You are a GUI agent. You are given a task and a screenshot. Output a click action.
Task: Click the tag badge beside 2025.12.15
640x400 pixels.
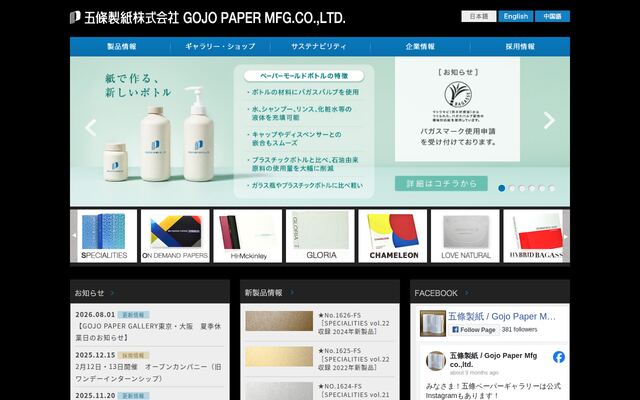pos(133,355)
